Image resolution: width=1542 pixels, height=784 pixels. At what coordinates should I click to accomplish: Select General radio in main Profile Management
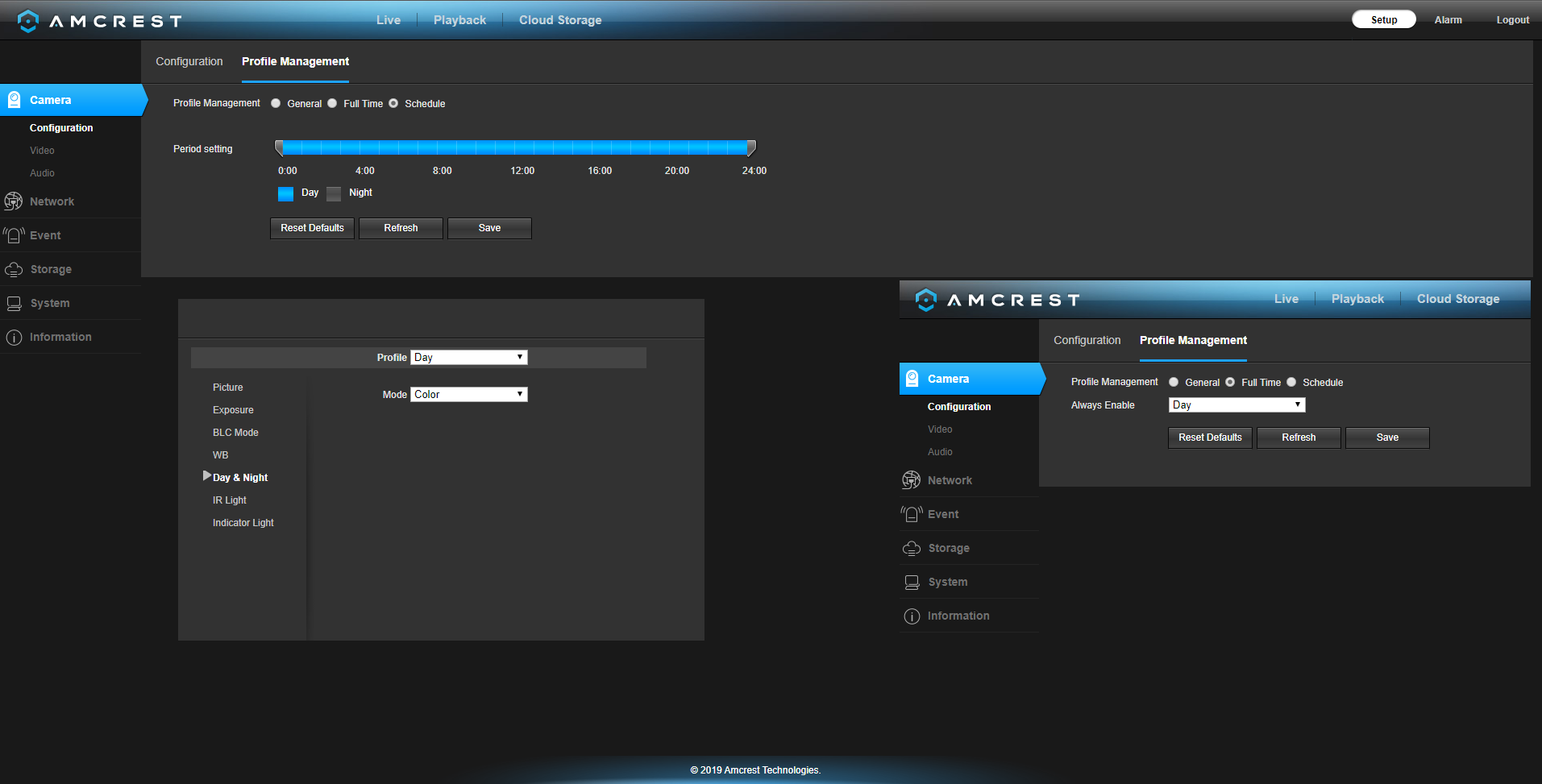[276, 103]
